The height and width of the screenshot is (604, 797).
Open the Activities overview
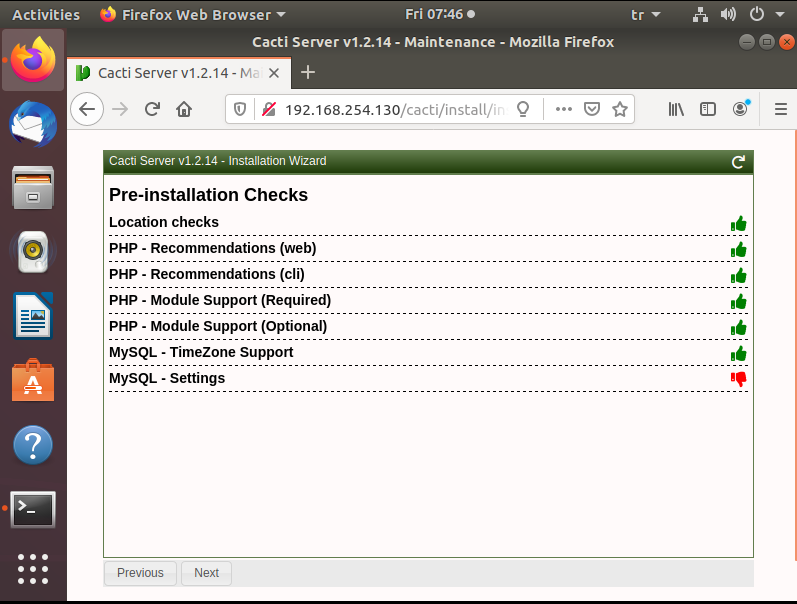point(46,14)
